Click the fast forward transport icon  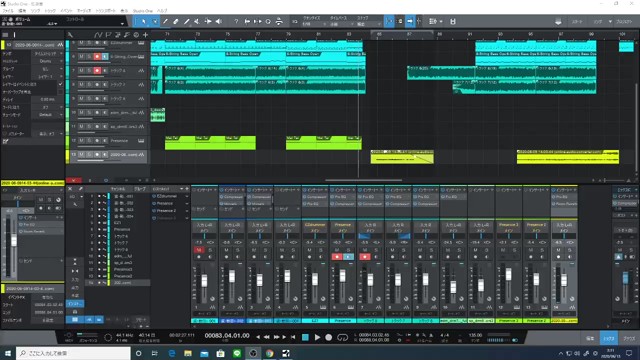(x=276, y=337)
